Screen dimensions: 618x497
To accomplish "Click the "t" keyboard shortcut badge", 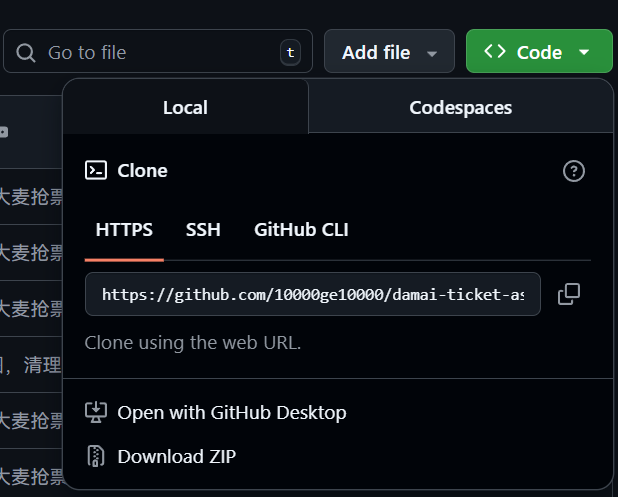I will pyautogui.click(x=290, y=52).
